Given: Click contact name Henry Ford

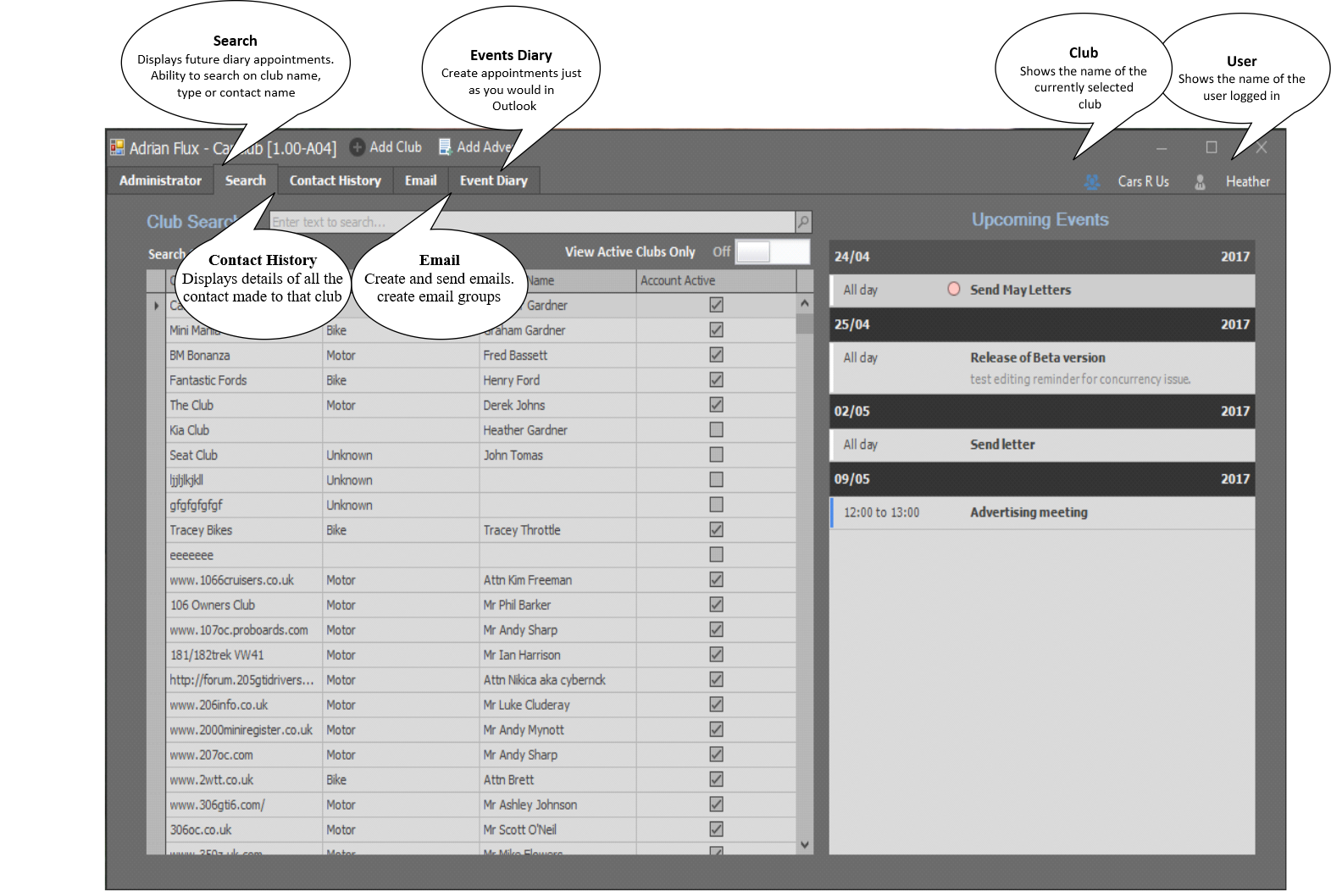Looking at the screenshot, I should coord(512,381).
